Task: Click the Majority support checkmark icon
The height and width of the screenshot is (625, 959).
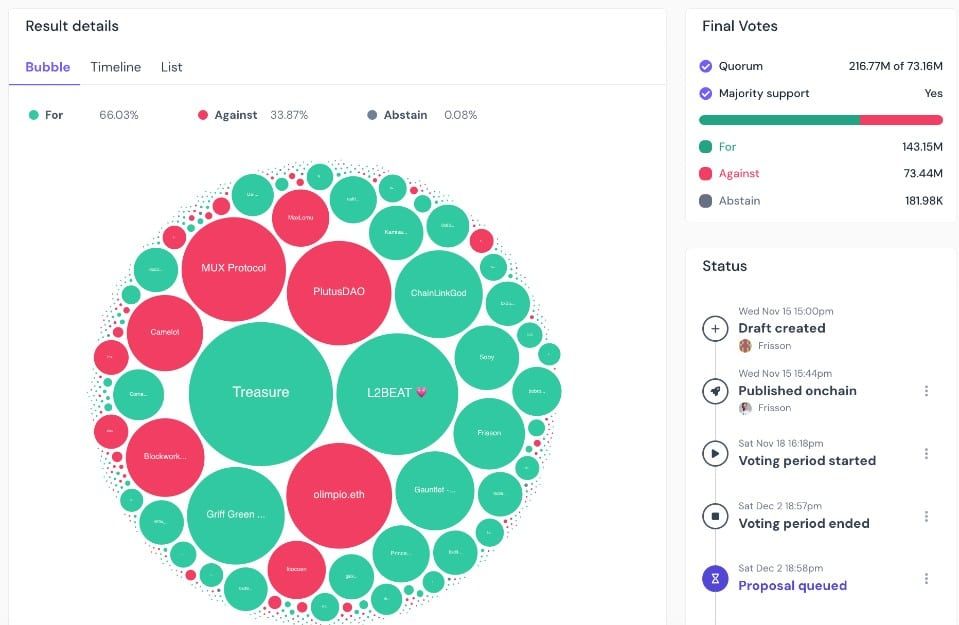Action: pyautogui.click(x=706, y=94)
